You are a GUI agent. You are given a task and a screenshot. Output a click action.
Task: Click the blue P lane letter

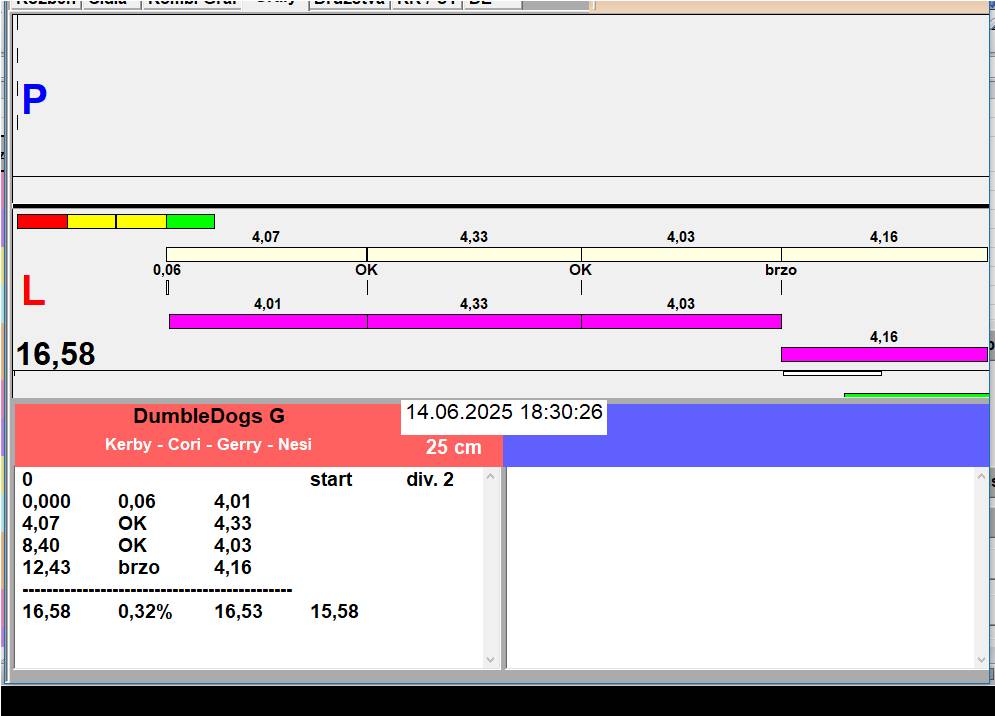click(x=34, y=100)
